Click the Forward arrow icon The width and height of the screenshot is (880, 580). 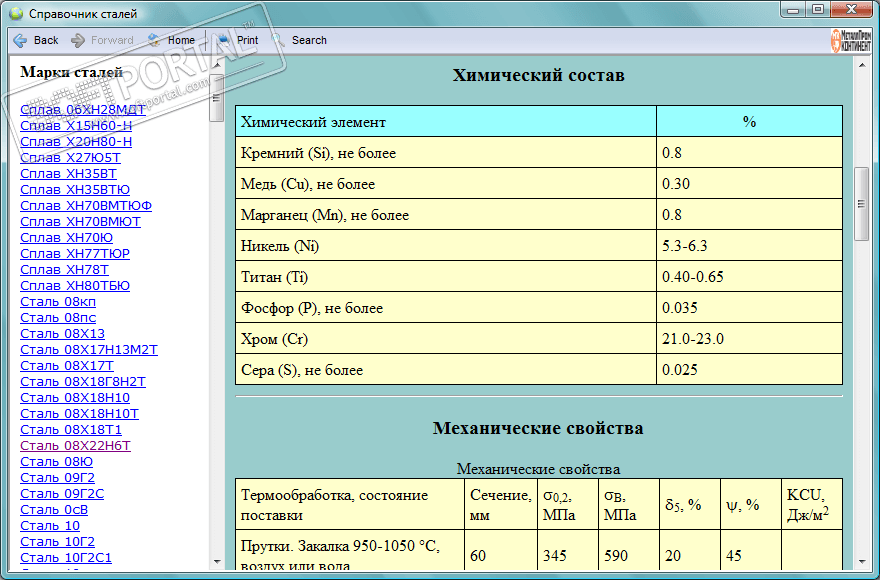pyautogui.click(x=77, y=40)
